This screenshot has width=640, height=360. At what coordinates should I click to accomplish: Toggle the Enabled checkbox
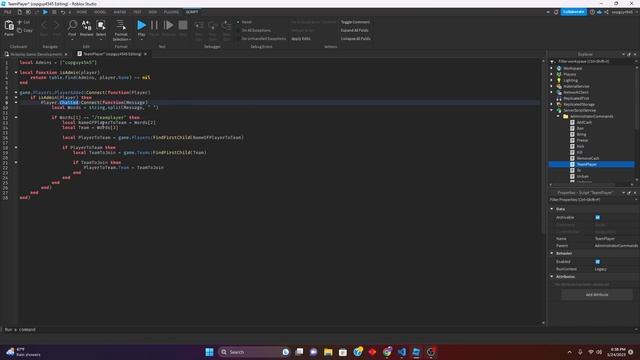tap(598, 262)
